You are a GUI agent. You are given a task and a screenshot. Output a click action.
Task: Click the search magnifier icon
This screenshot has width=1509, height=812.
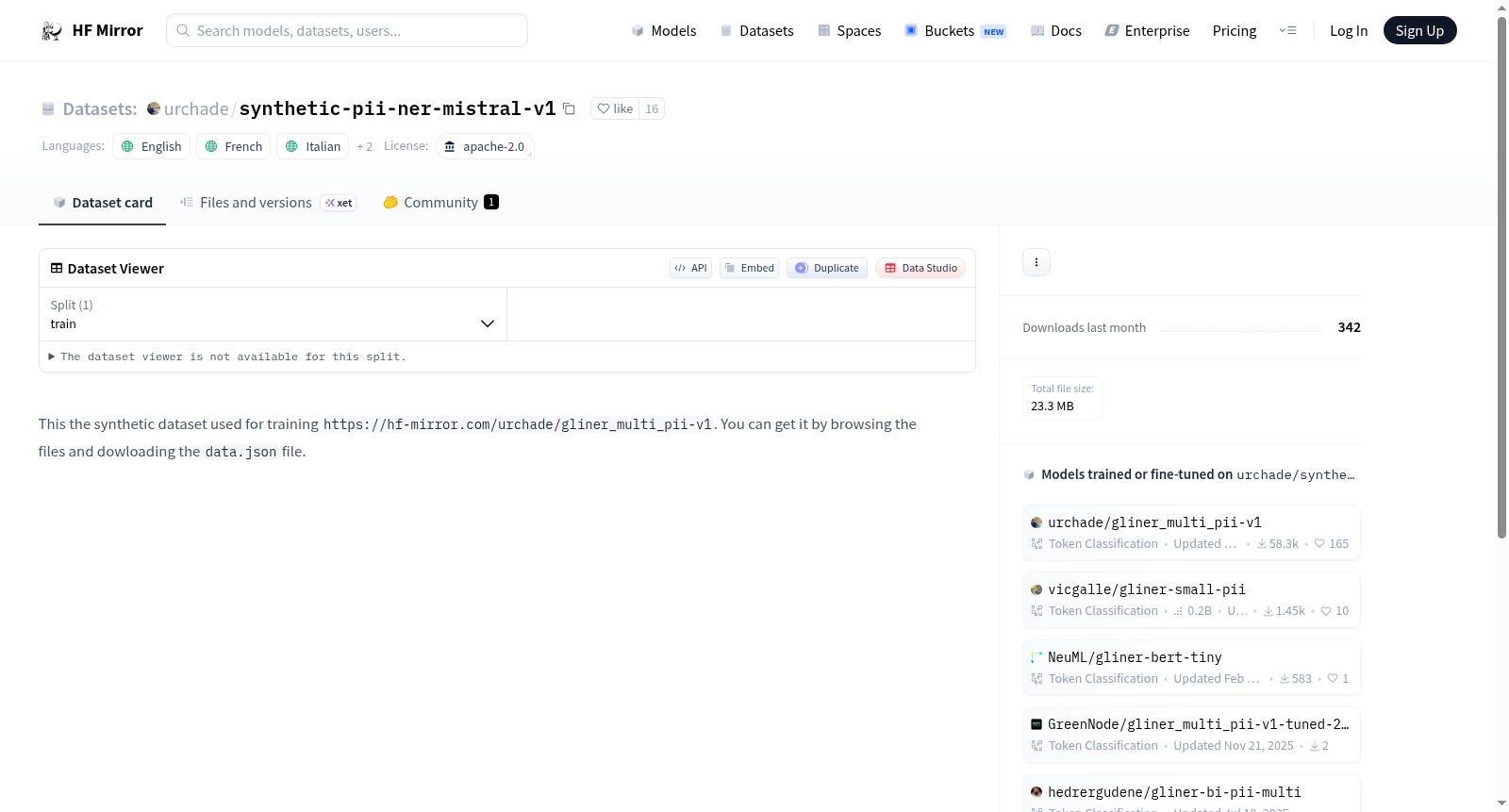tap(183, 30)
